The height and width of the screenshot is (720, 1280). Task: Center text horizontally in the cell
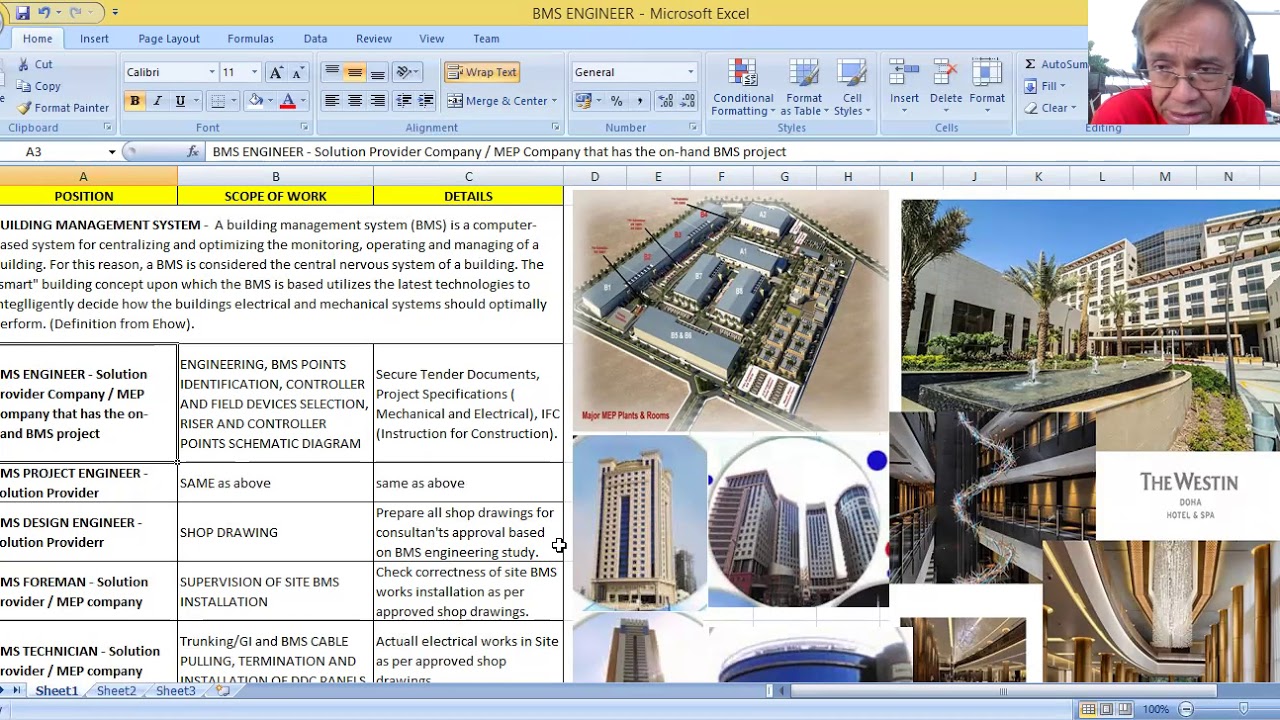click(x=355, y=101)
